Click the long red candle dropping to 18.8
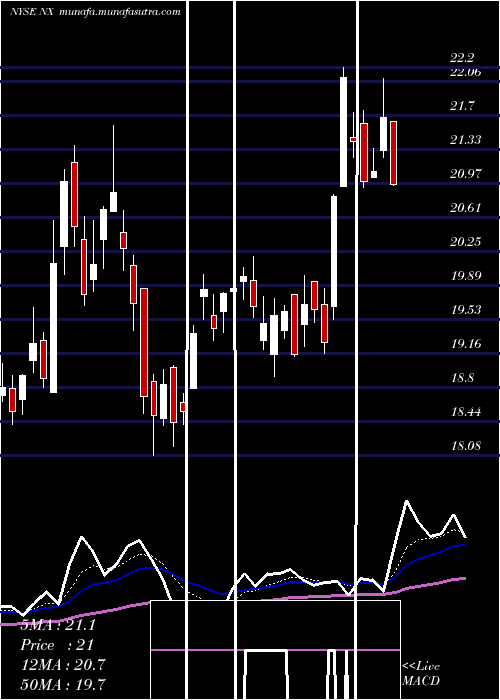Image resolution: width=500 pixels, height=700 pixels. (x=144, y=342)
